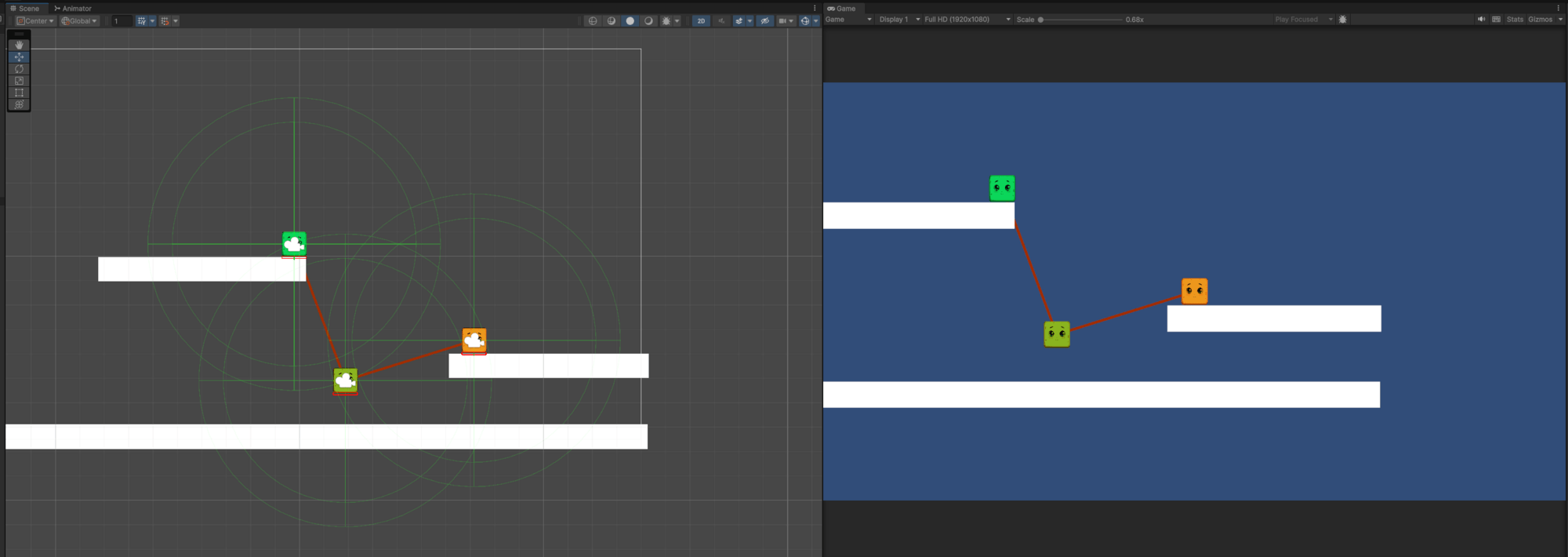Mute audio in Game view
The image size is (1568, 557).
click(1481, 20)
